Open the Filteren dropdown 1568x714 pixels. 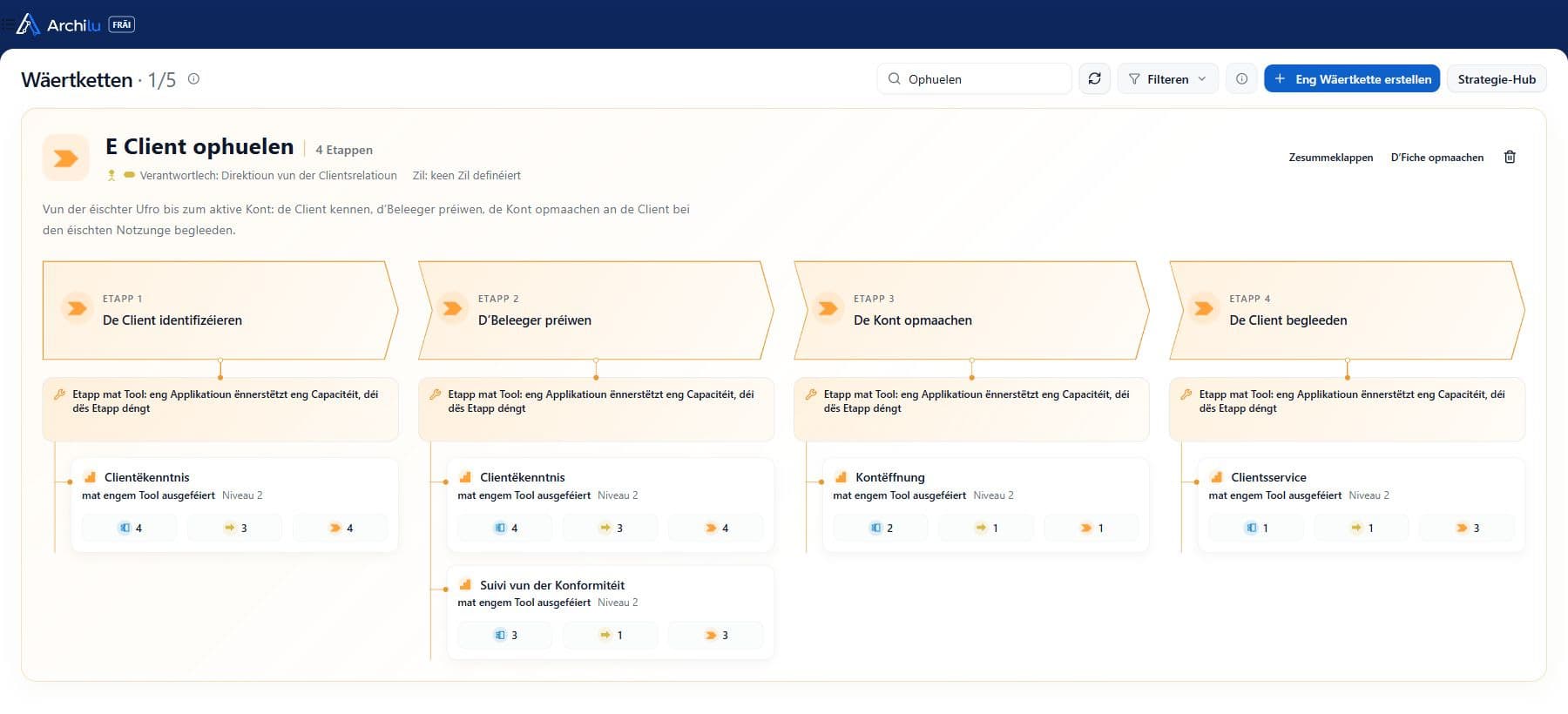(x=1167, y=78)
